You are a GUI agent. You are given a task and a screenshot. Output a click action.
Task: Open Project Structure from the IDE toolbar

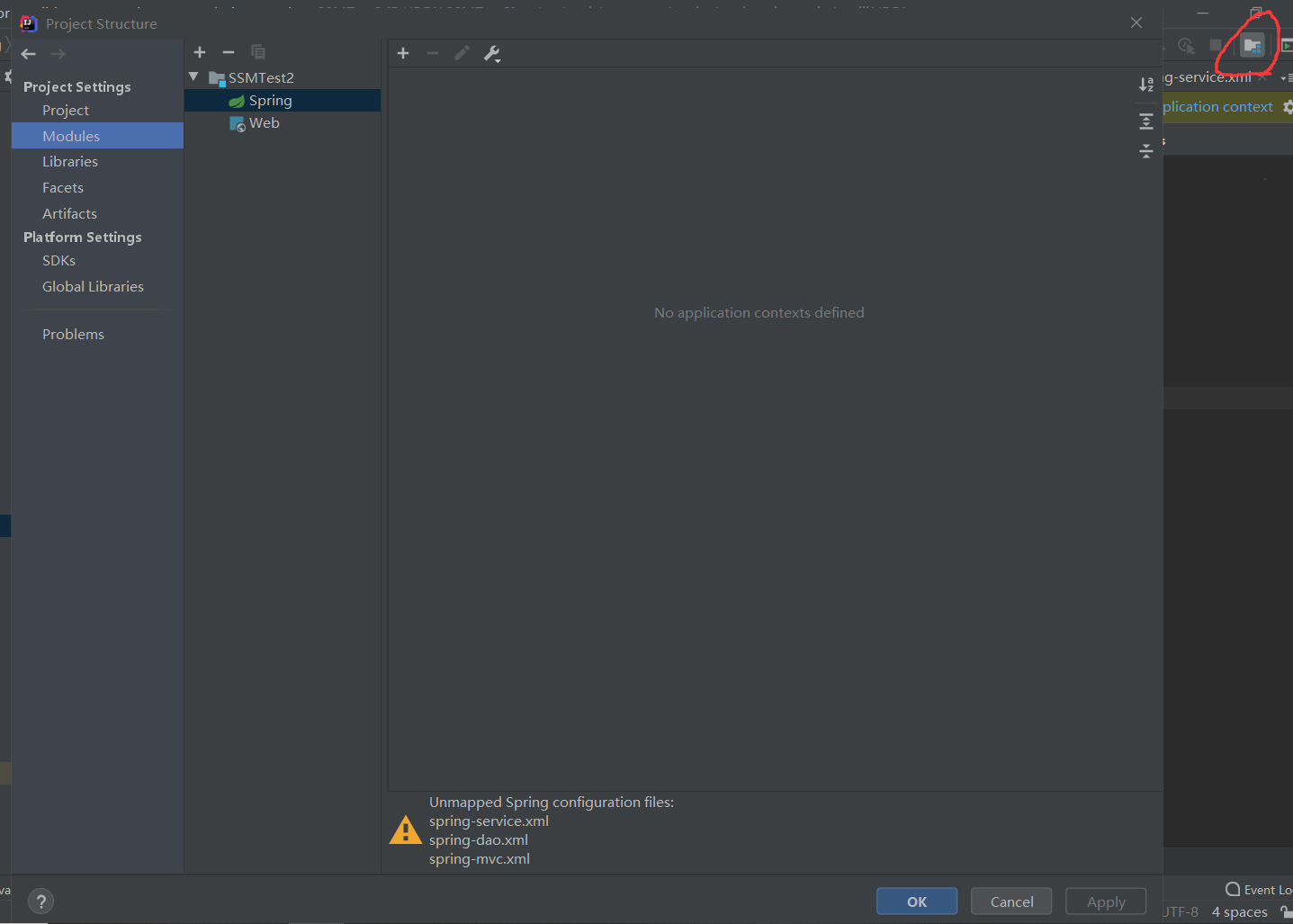tap(1253, 45)
